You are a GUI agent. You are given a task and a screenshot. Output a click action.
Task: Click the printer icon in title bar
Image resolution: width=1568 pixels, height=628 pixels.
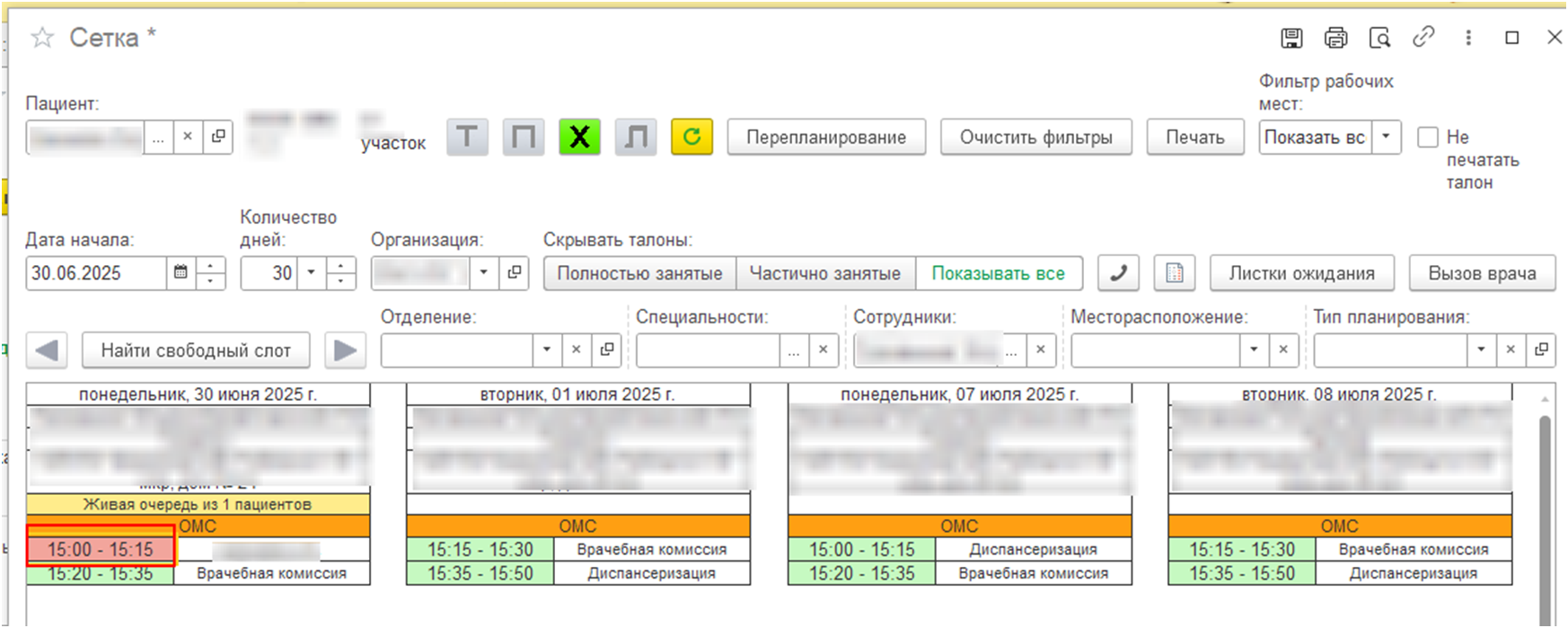point(1335,38)
